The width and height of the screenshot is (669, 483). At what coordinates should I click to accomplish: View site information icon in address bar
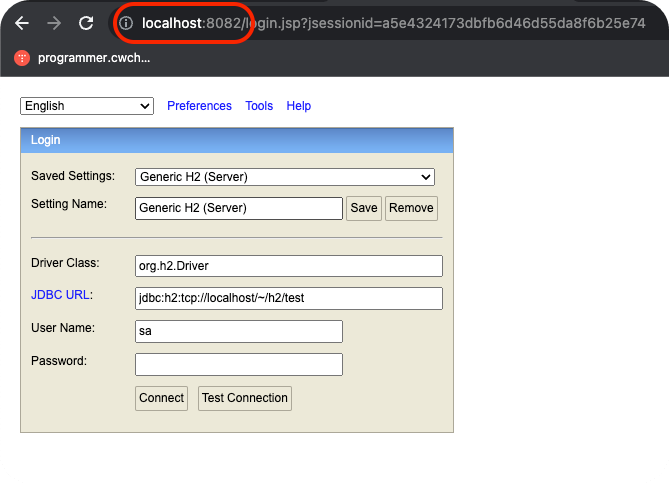pyautogui.click(x=126, y=23)
